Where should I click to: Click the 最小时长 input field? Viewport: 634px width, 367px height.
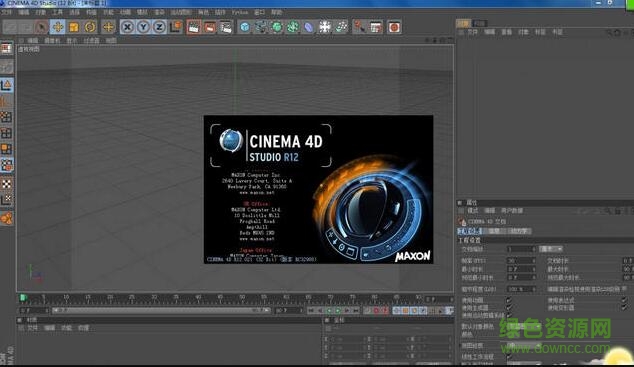coord(521,269)
